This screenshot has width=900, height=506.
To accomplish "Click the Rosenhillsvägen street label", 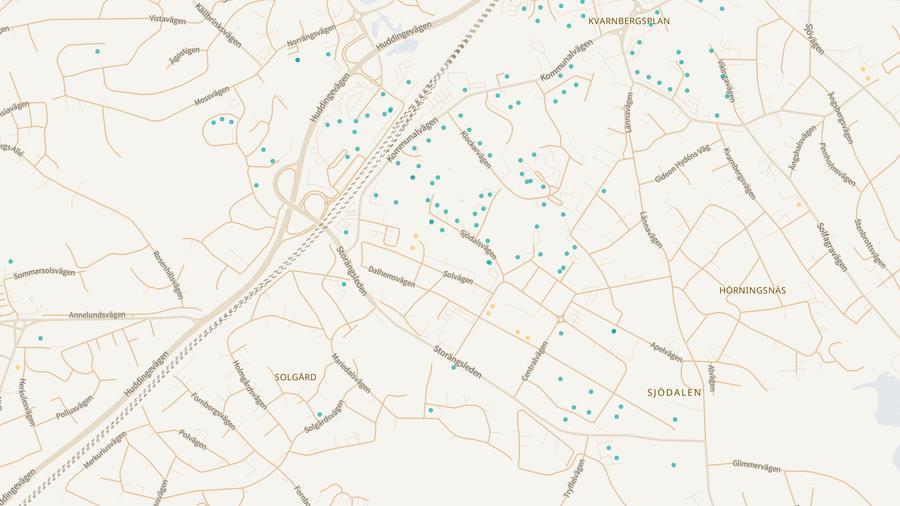I will (167, 274).
